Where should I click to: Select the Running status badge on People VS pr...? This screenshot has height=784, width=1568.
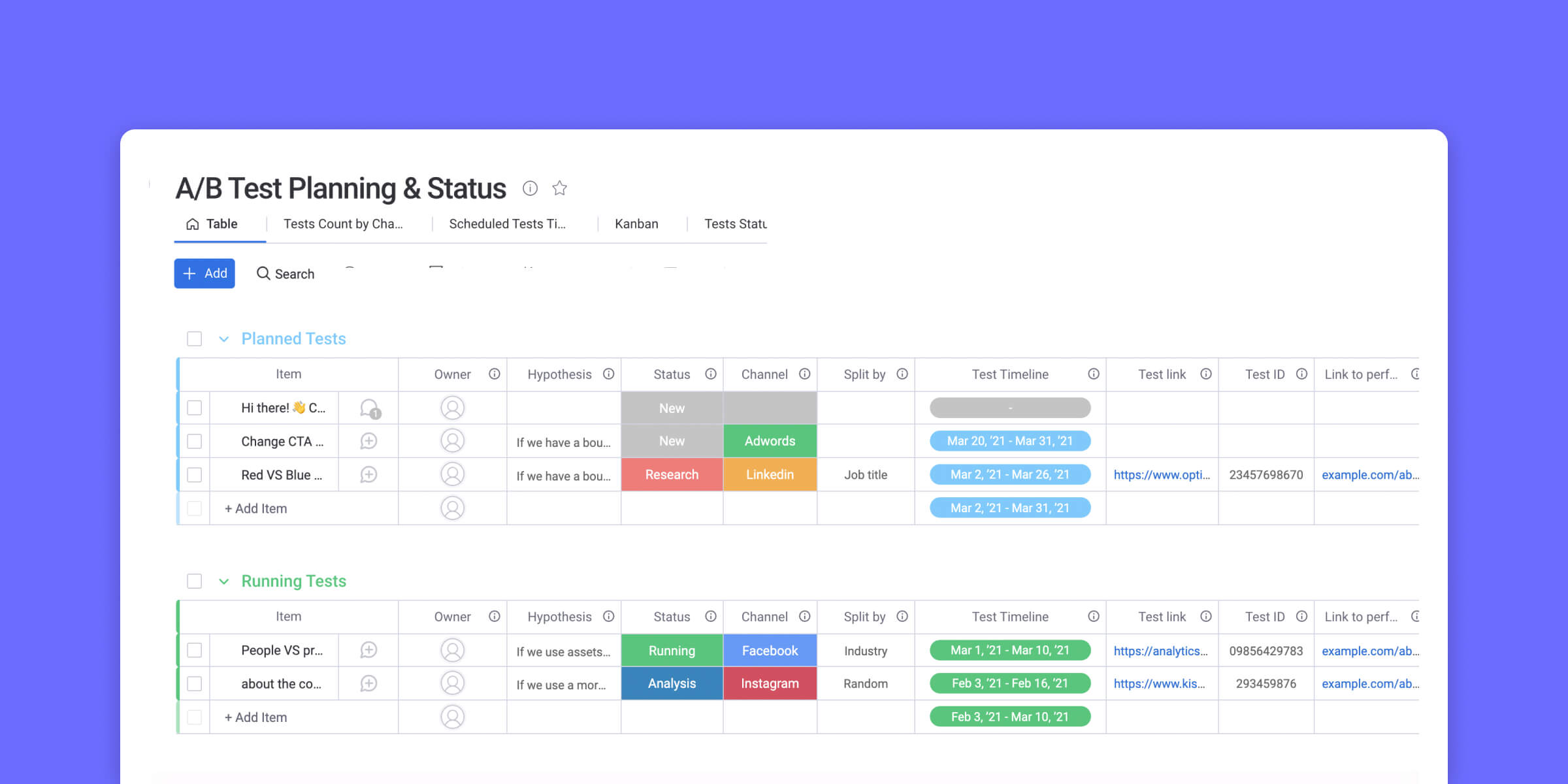point(671,650)
